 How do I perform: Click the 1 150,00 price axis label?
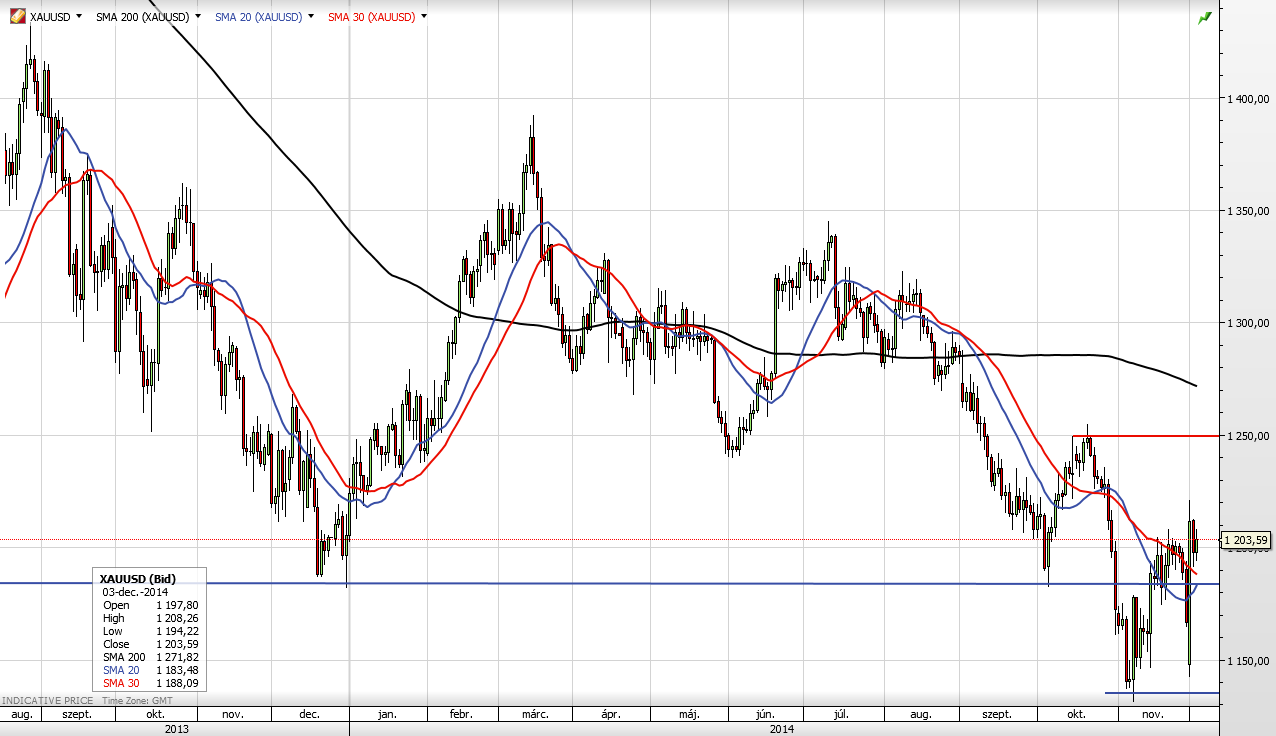[1248, 661]
